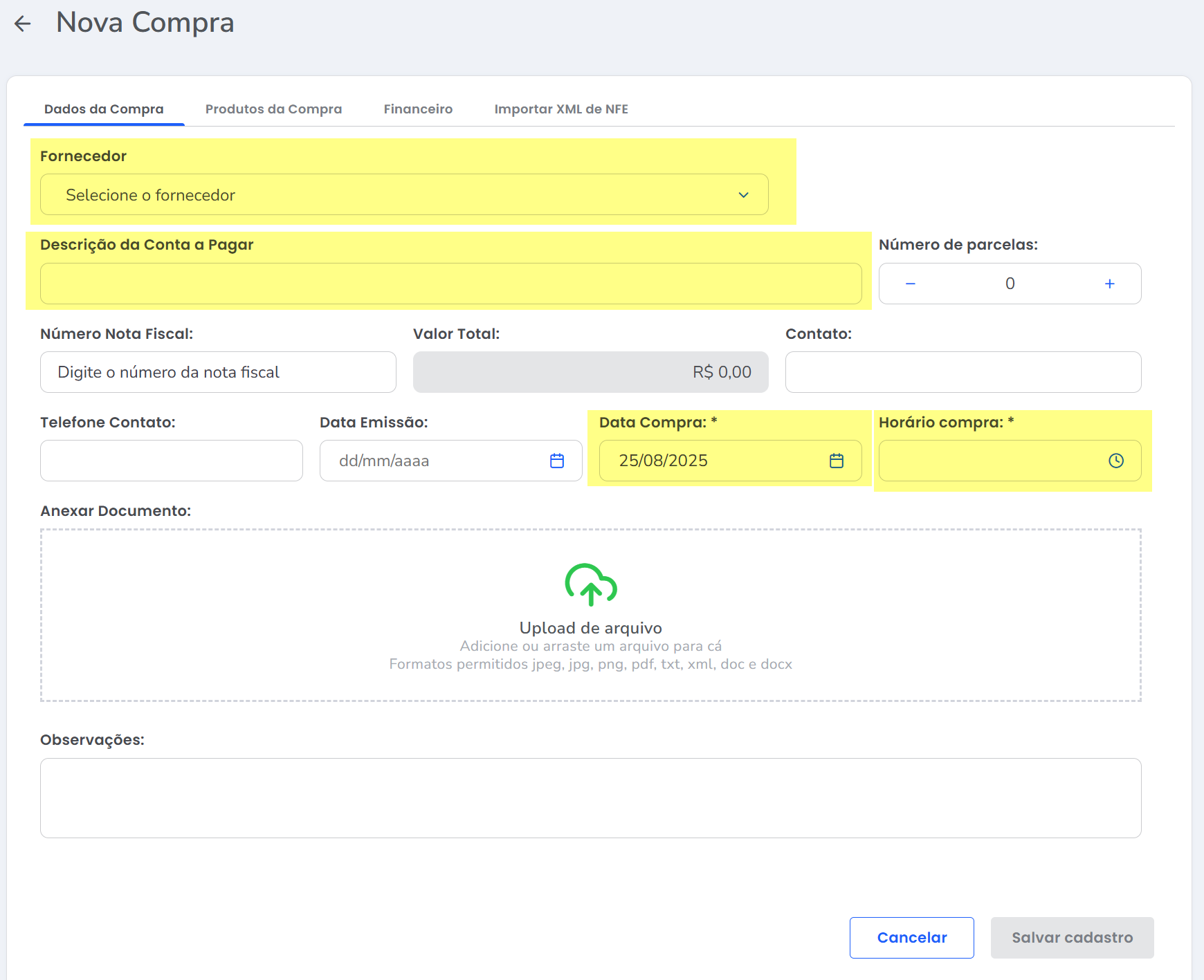The width and height of the screenshot is (1204, 980).
Task: Go to Importar XML de NFE tab
Action: point(560,109)
